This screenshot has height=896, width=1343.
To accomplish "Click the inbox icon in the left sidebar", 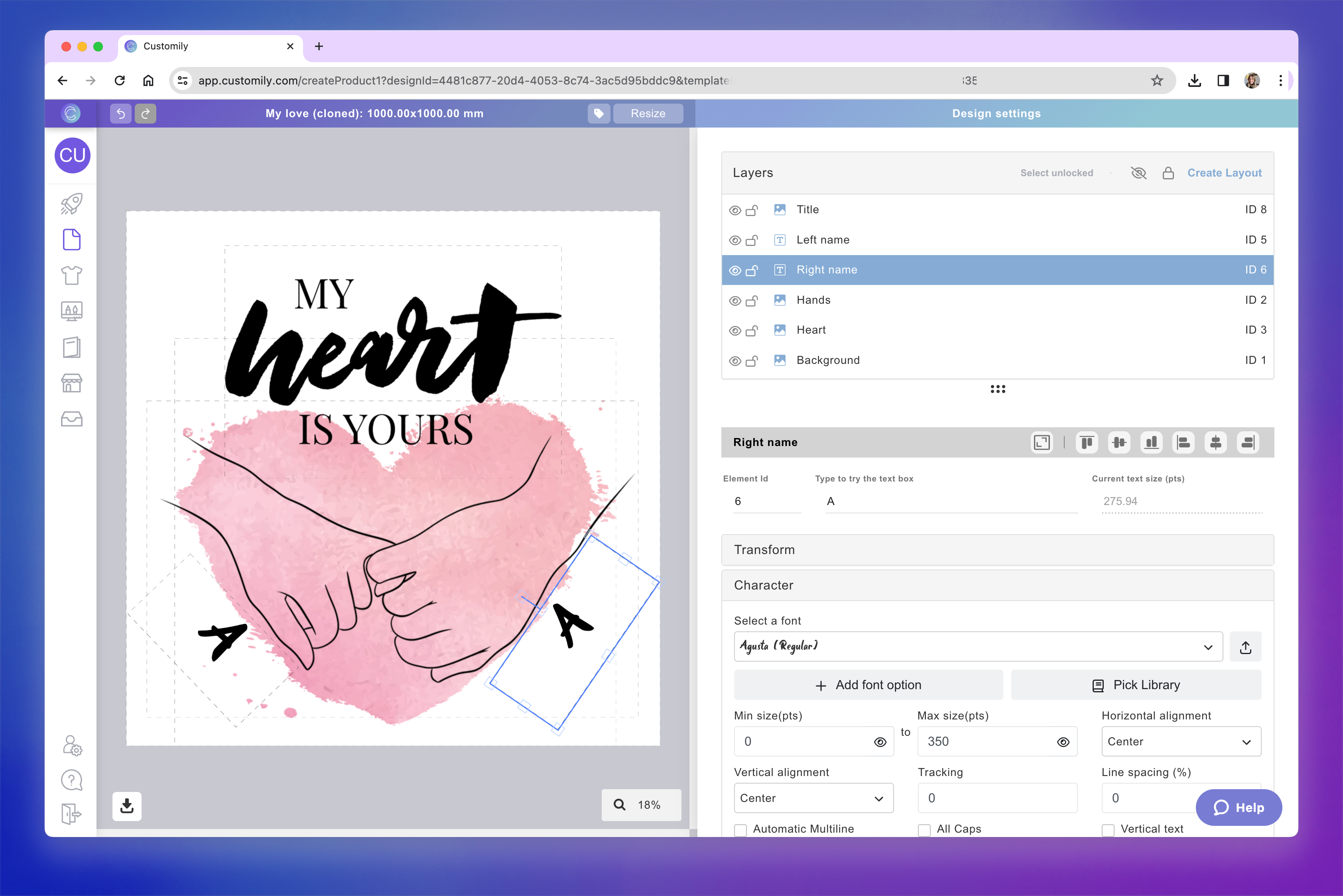I will [71, 419].
